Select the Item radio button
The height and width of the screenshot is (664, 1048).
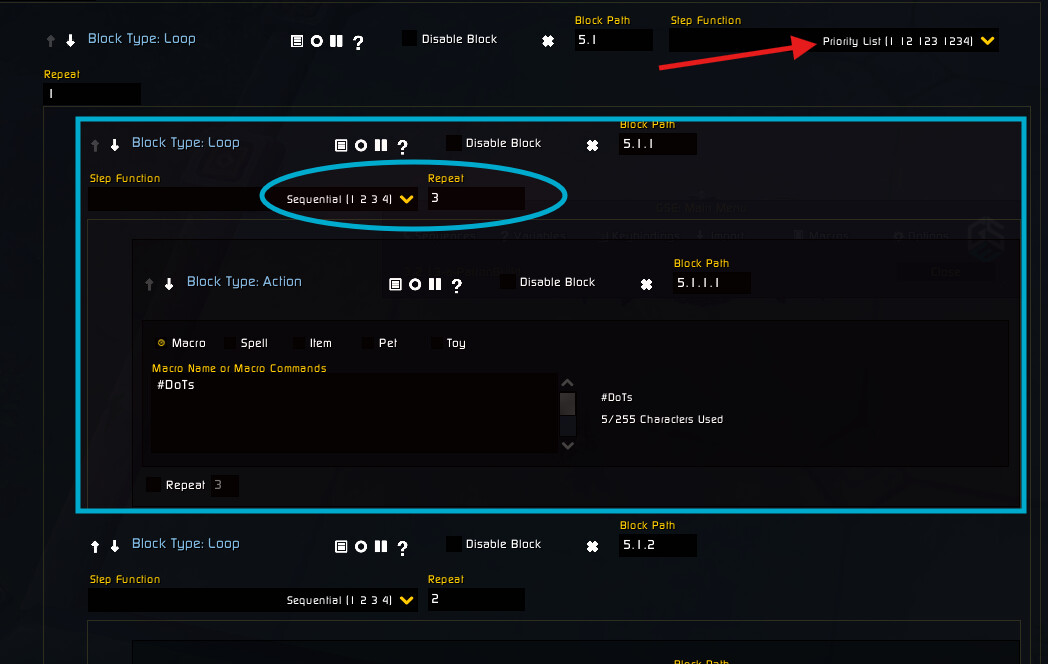(299, 342)
